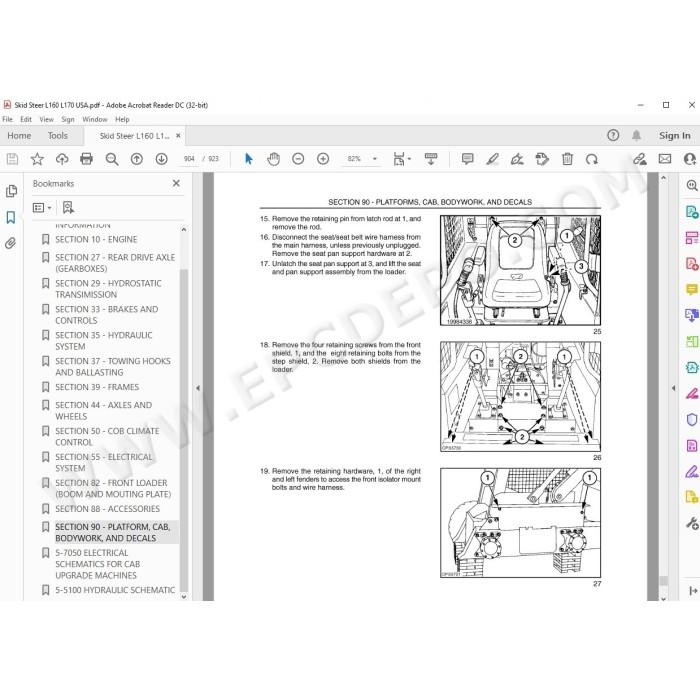Select bookmark SECTION 33 - BRAKES AND CONTROLS

(107, 315)
